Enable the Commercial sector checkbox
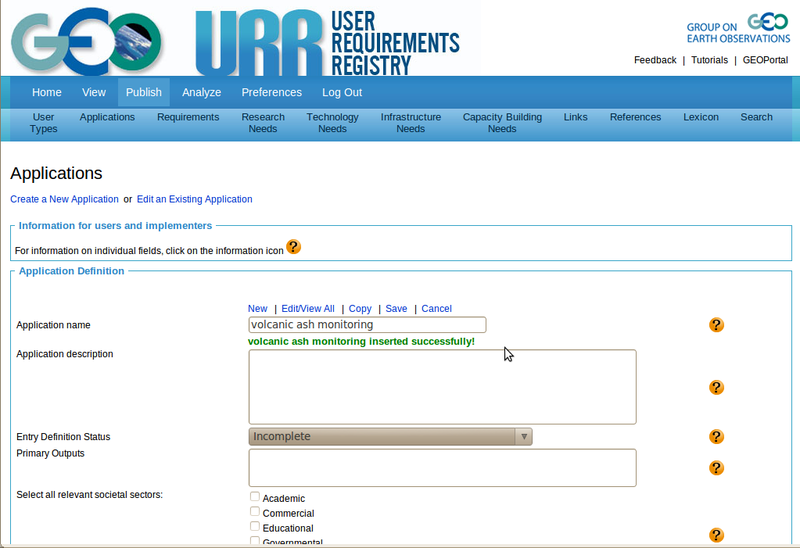The image size is (800, 548). [255, 512]
